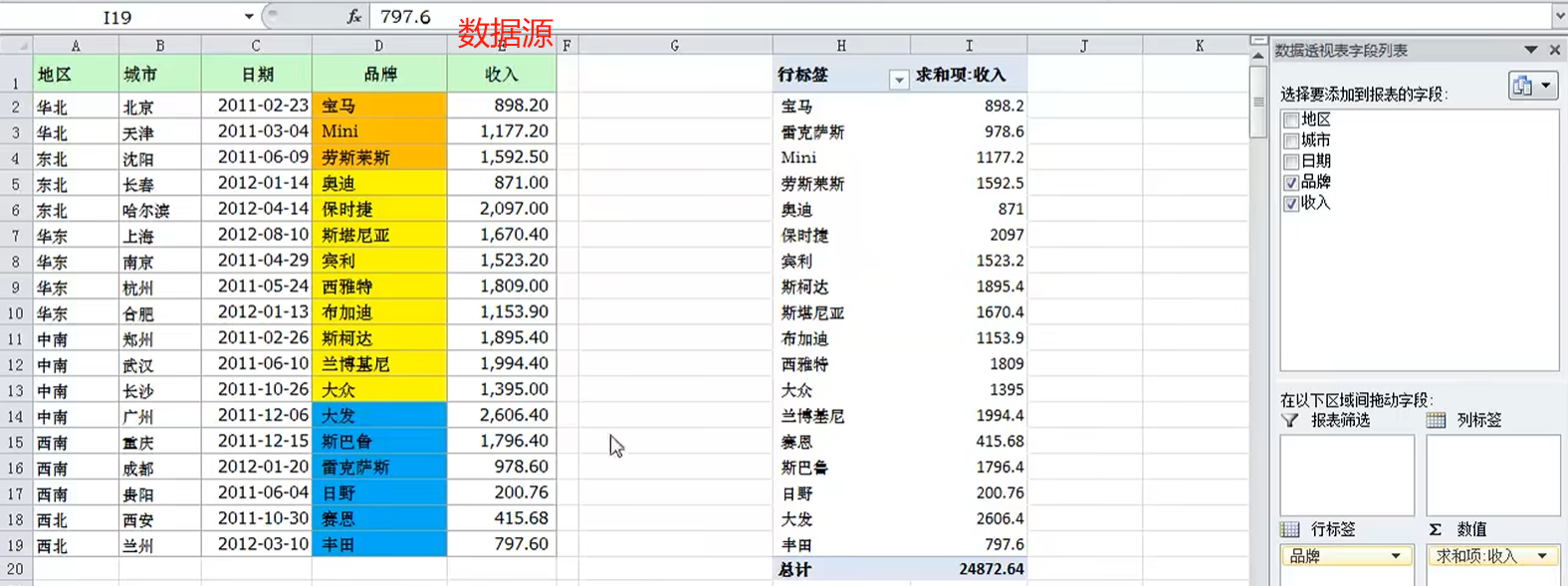Click the 日期 header cell

257,75
